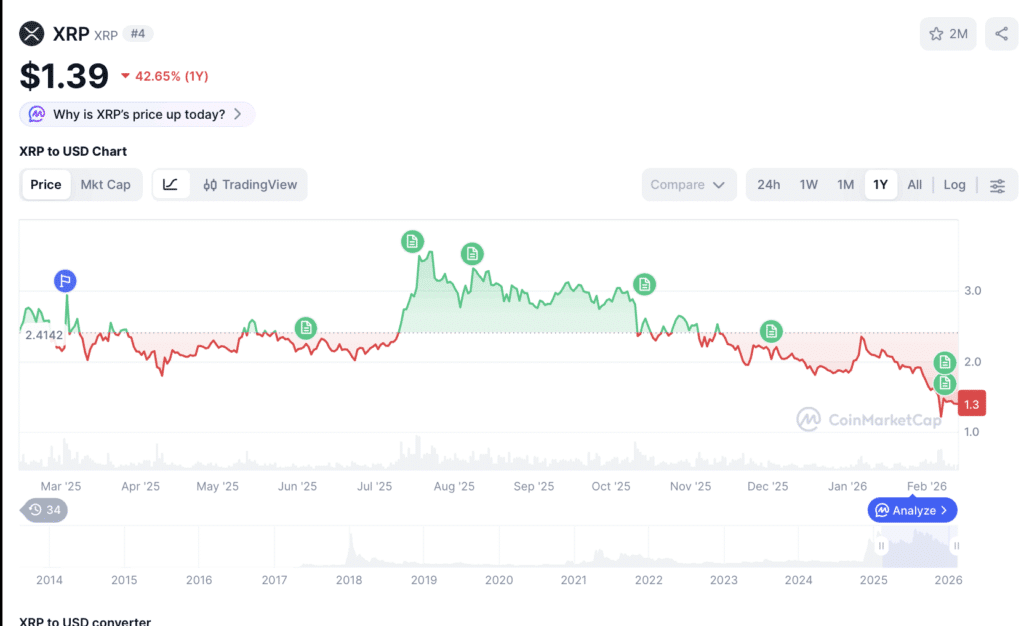
Task: Select the All time range
Action: pos(914,185)
